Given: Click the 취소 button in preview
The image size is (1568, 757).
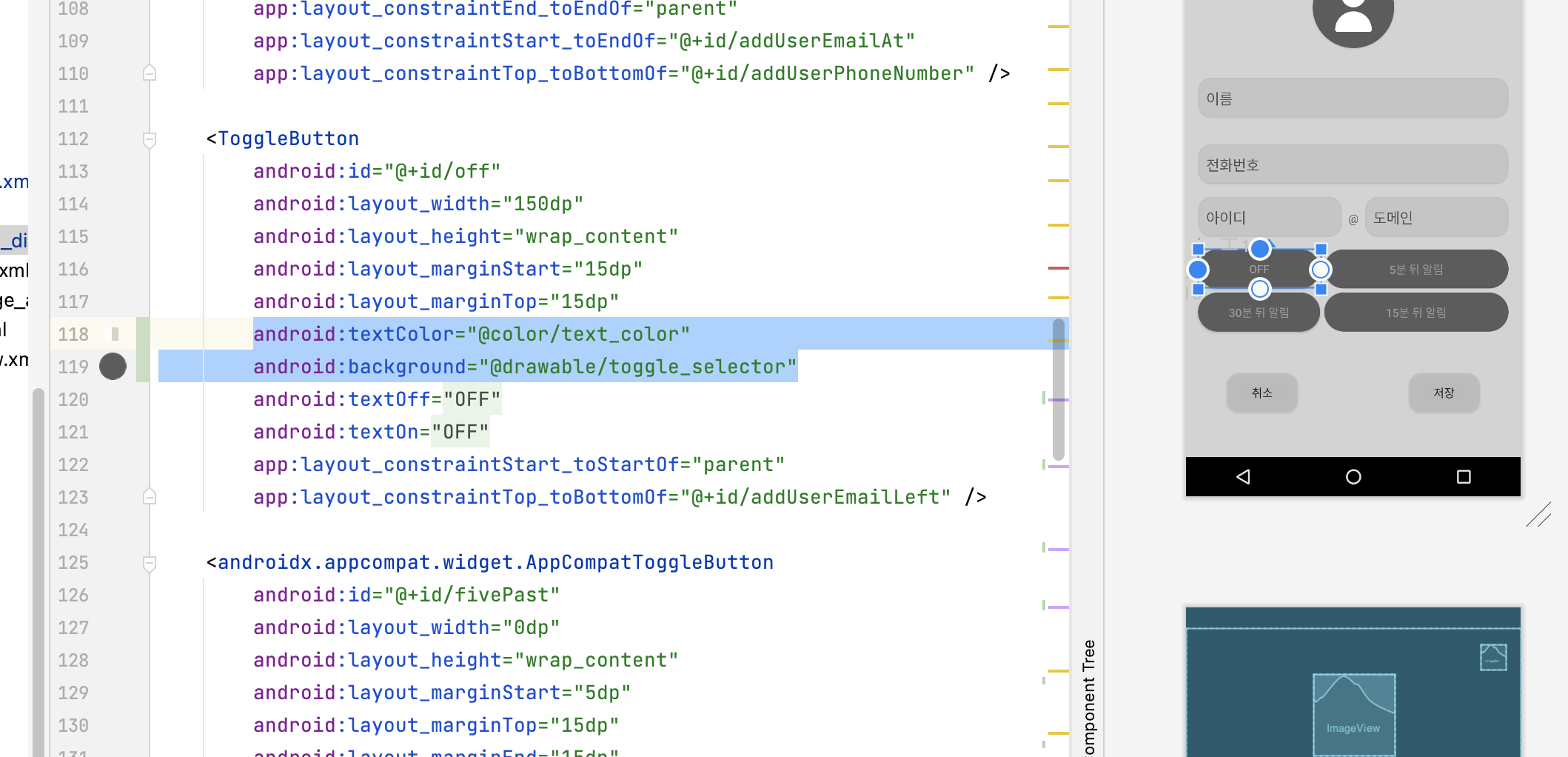Looking at the screenshot, I should (1262, 393).
